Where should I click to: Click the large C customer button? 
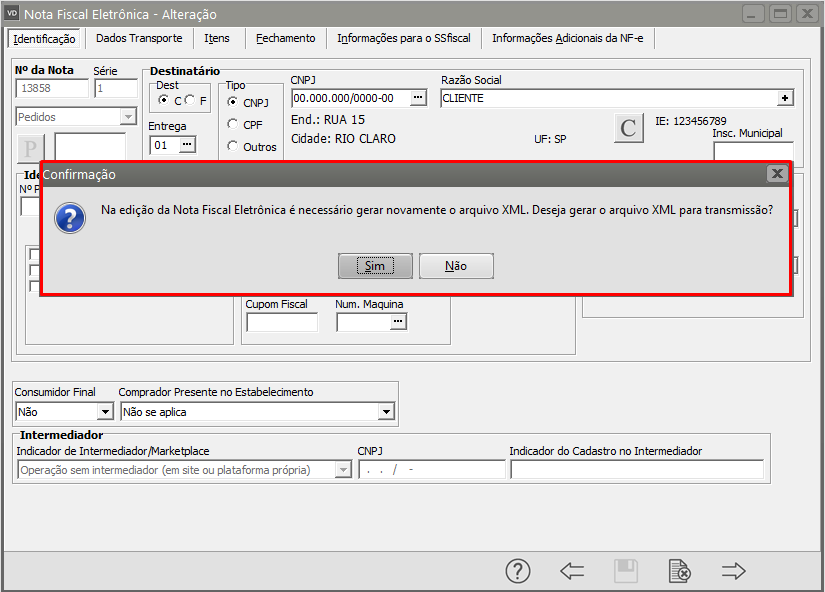click(x=628, y=128)
